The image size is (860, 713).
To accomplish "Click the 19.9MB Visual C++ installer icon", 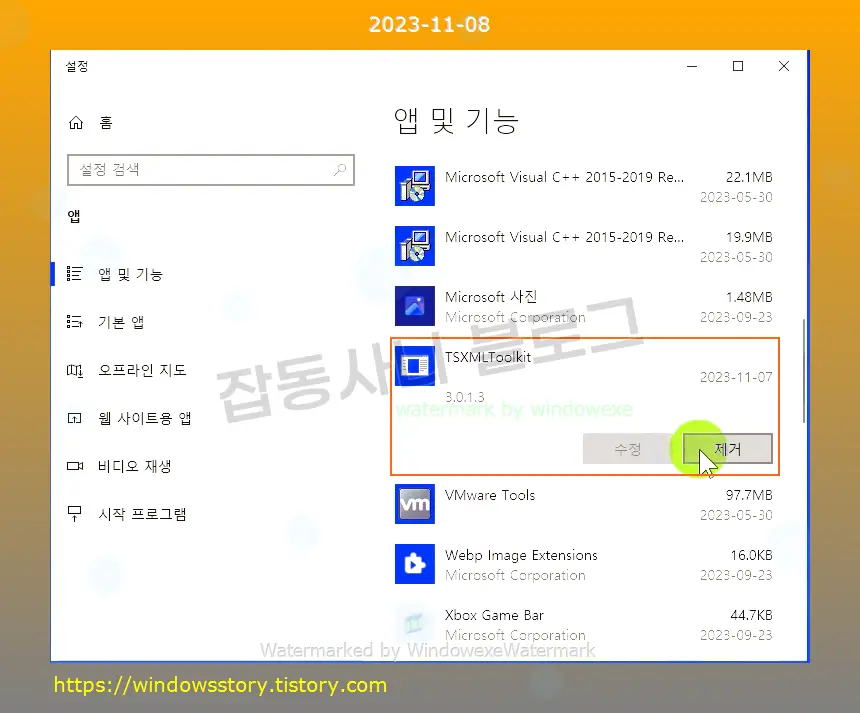I will (x=415, y=246).
